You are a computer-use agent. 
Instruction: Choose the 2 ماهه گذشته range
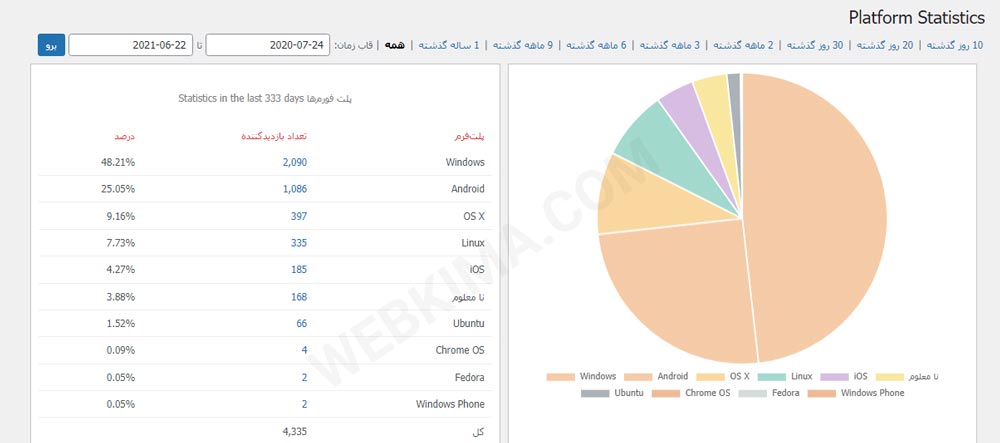[743, 45]
